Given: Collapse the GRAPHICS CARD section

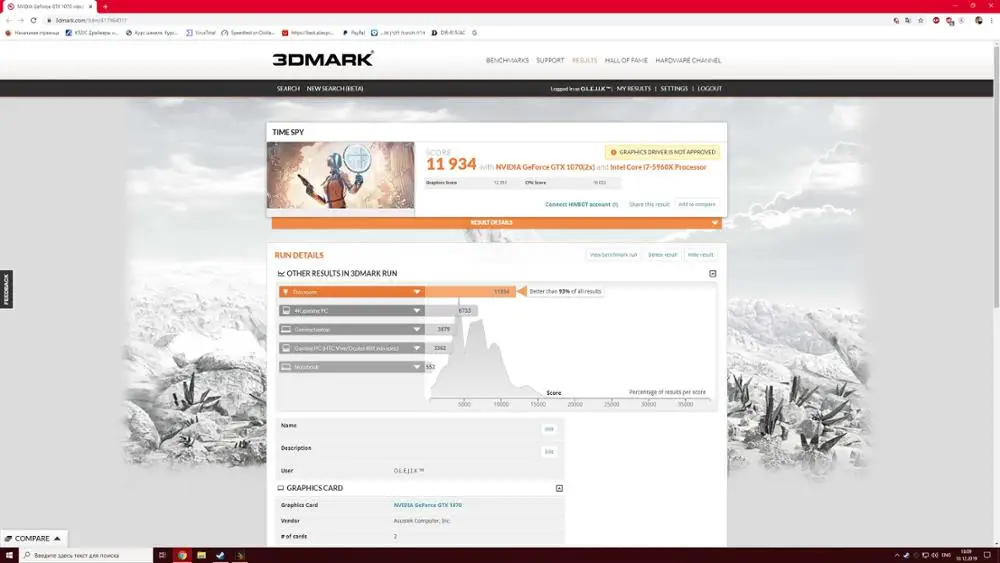Looking at the screenshot, I should [x=559, y=488].
